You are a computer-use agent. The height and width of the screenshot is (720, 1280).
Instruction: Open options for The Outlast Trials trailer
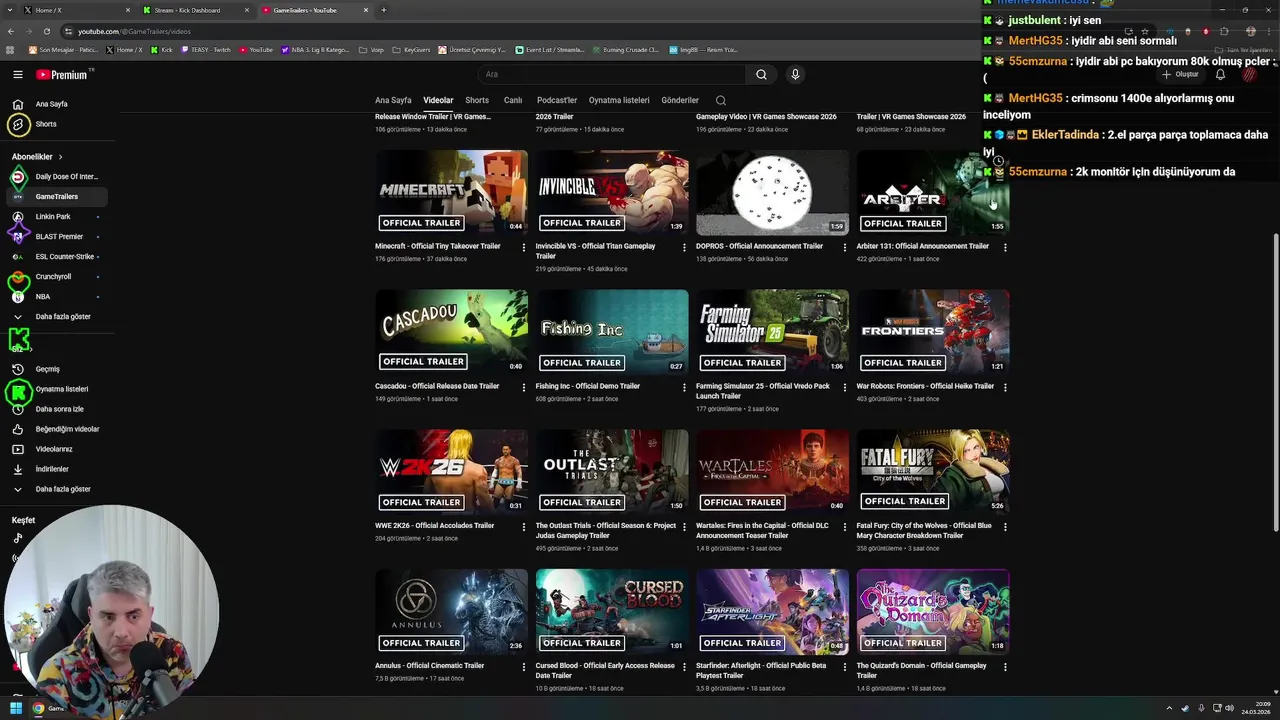(684, 526)
